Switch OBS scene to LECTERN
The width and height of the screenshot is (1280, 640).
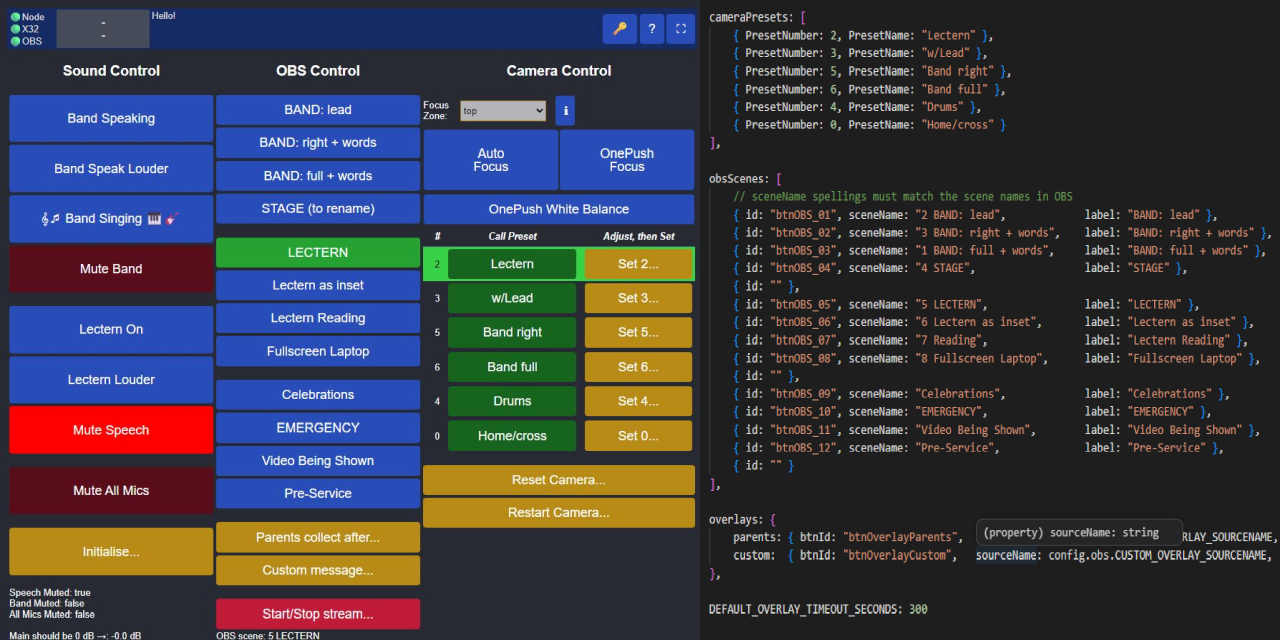click(318, 253)
